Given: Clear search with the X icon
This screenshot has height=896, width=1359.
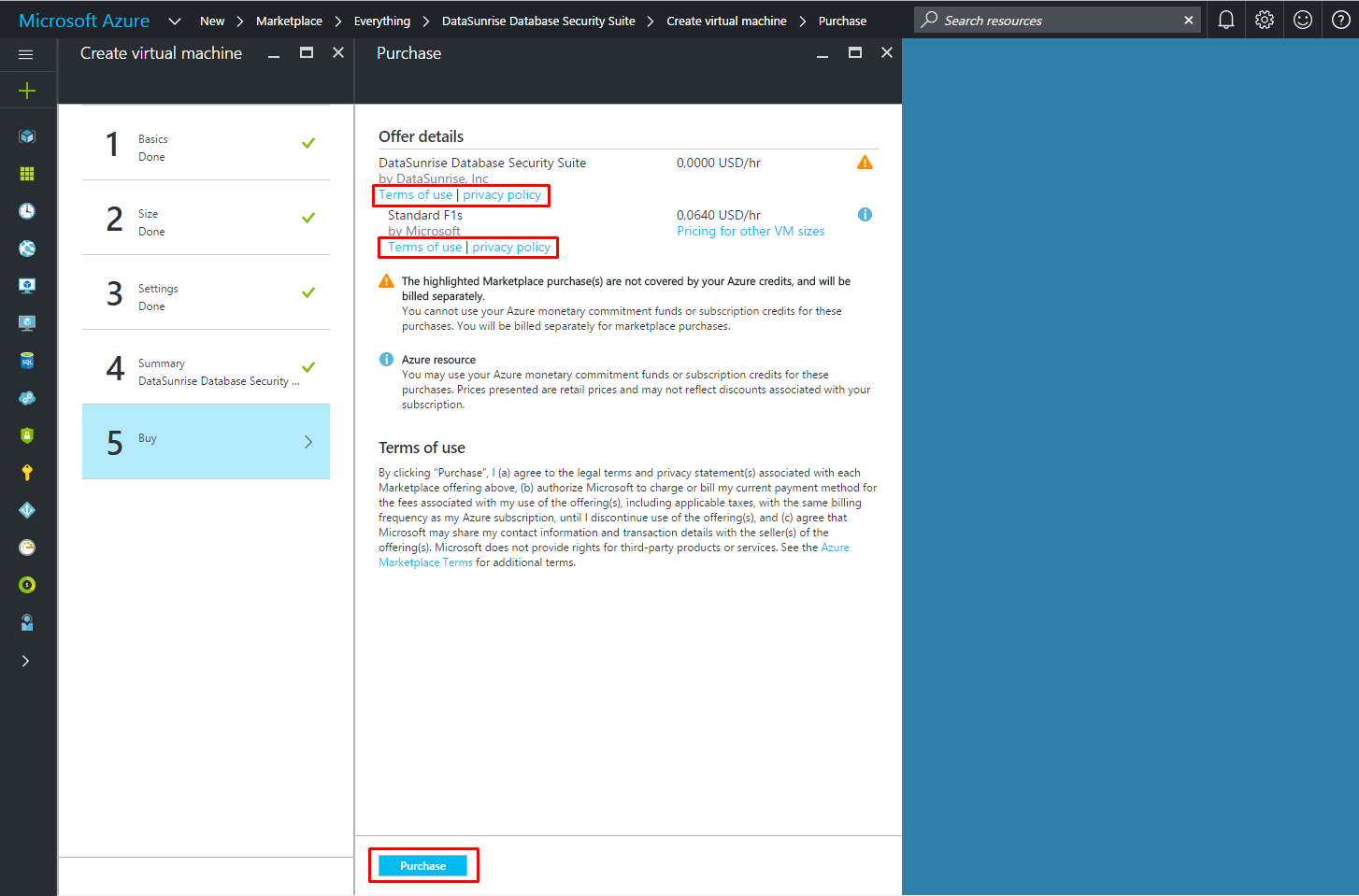Looking at the screenshot, I should [1189, 20].
